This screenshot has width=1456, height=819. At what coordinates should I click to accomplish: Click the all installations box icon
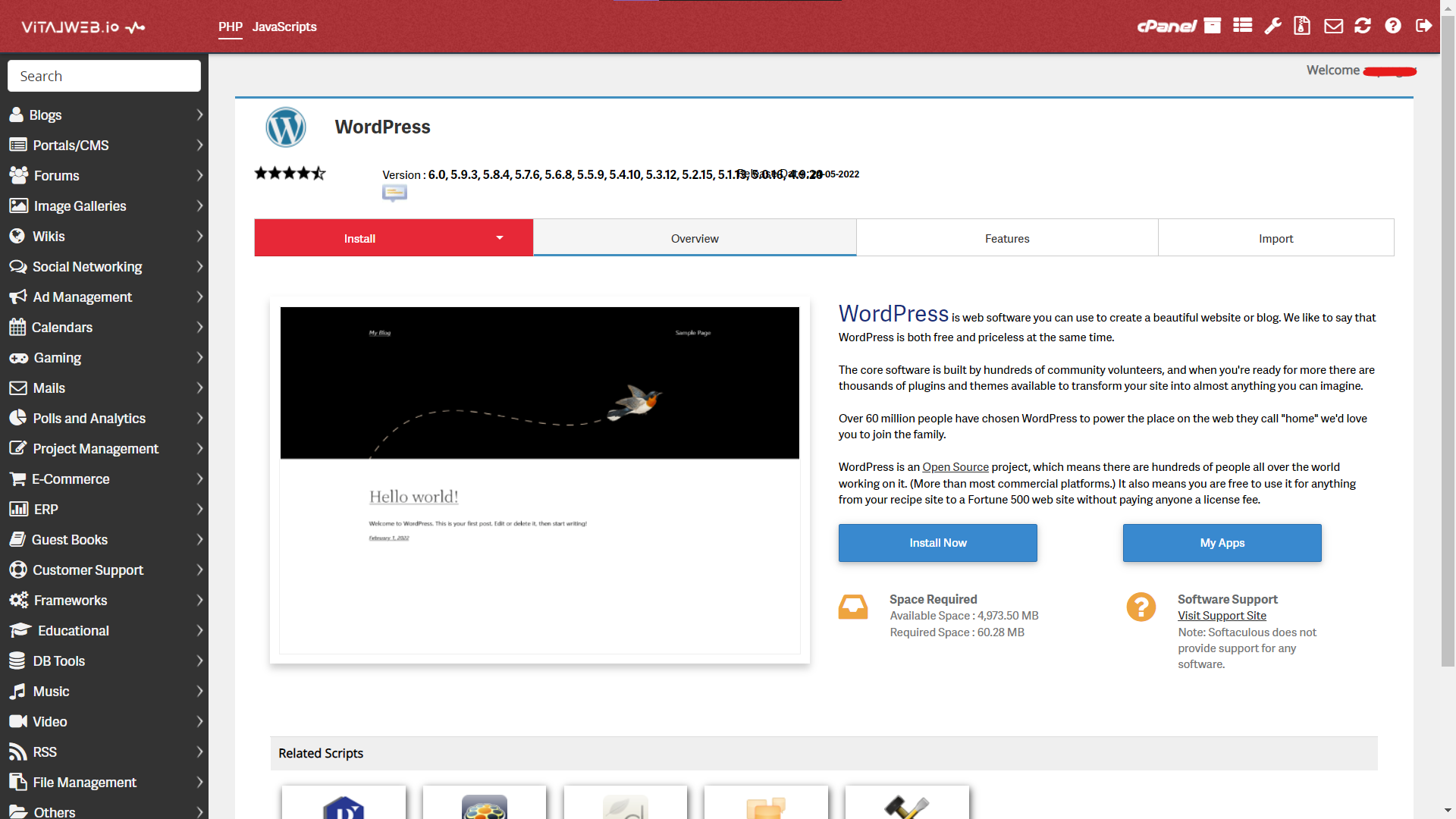coord(1213,26)
